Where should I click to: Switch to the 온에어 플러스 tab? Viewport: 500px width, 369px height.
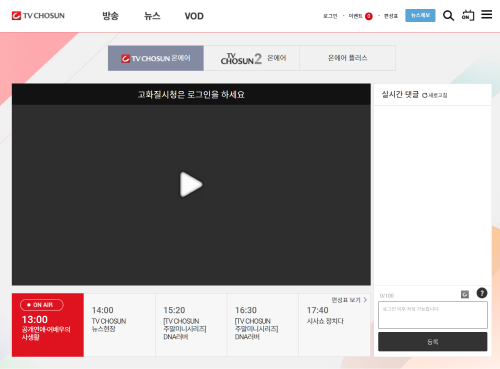348,58
